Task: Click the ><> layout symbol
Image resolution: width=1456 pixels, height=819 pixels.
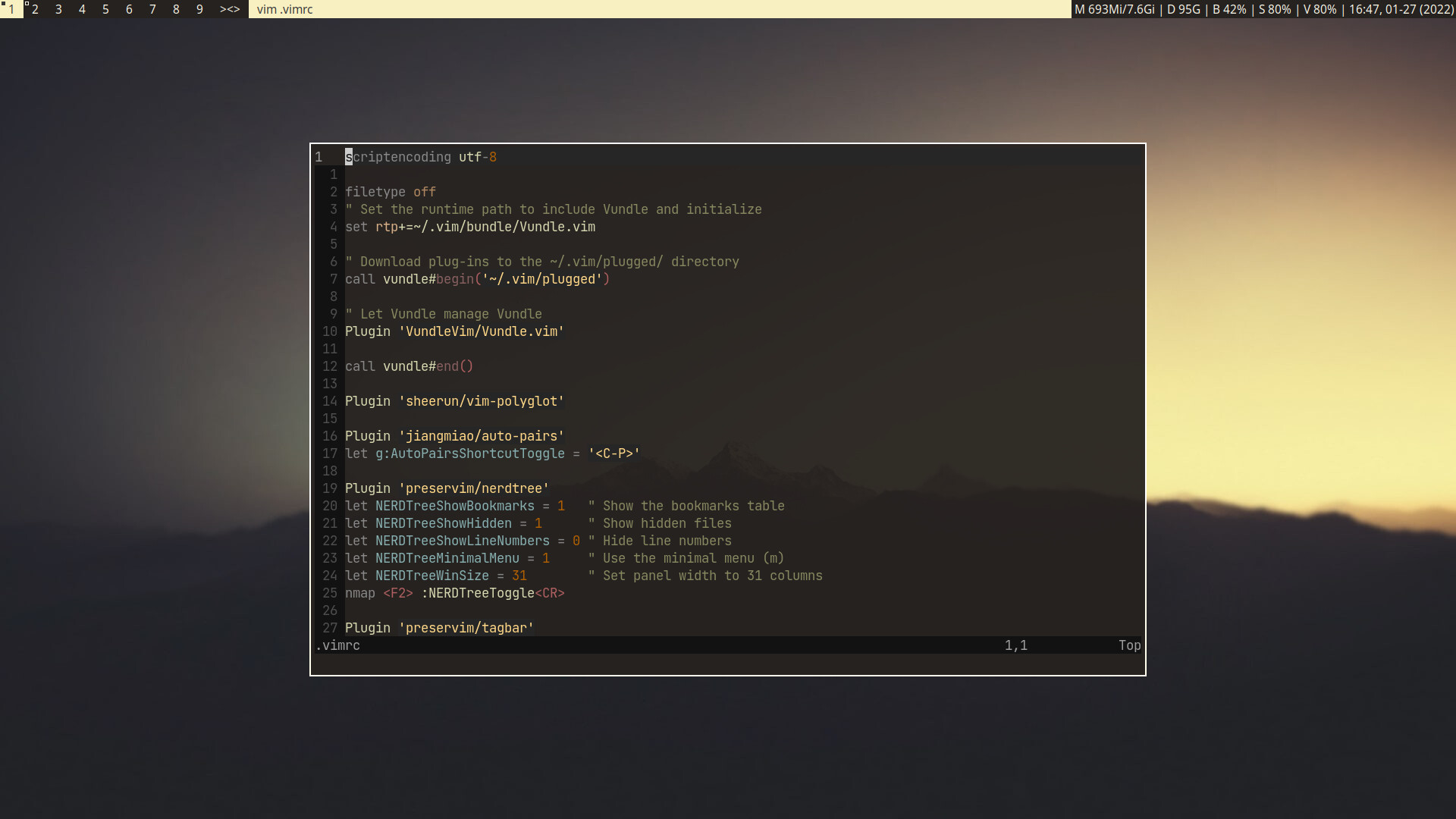Action: click(x=230, y=9)
